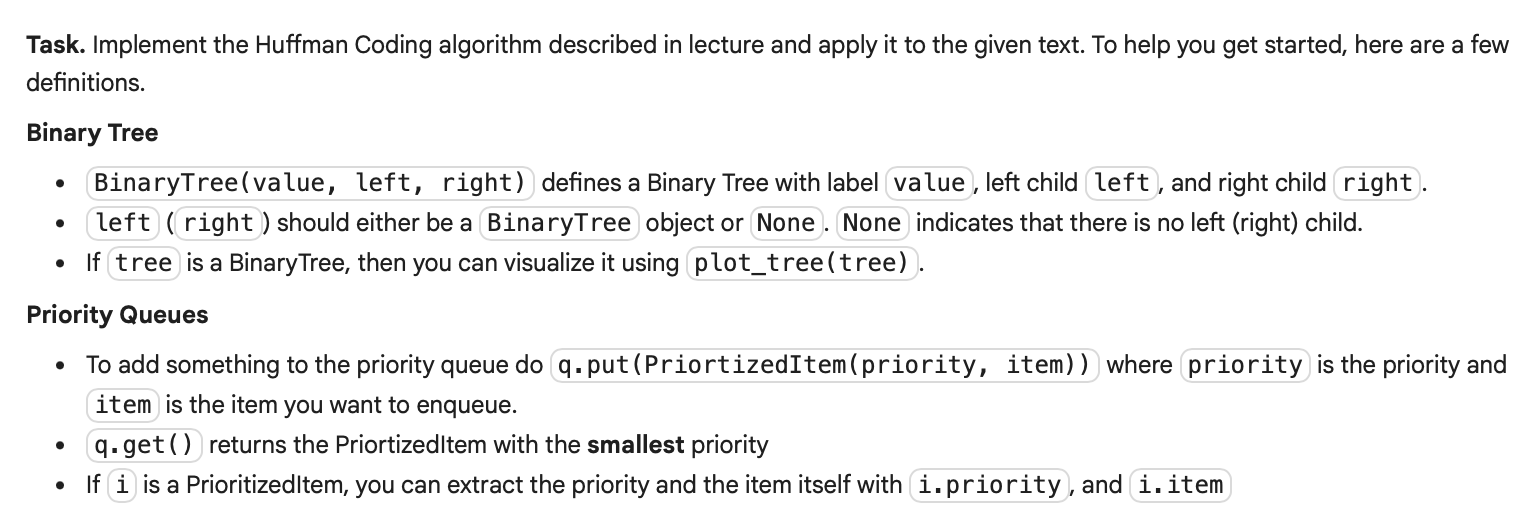
Task: Click the "None" code word before "indicates"
Action: pyautogui.click(x=872, y=223)
